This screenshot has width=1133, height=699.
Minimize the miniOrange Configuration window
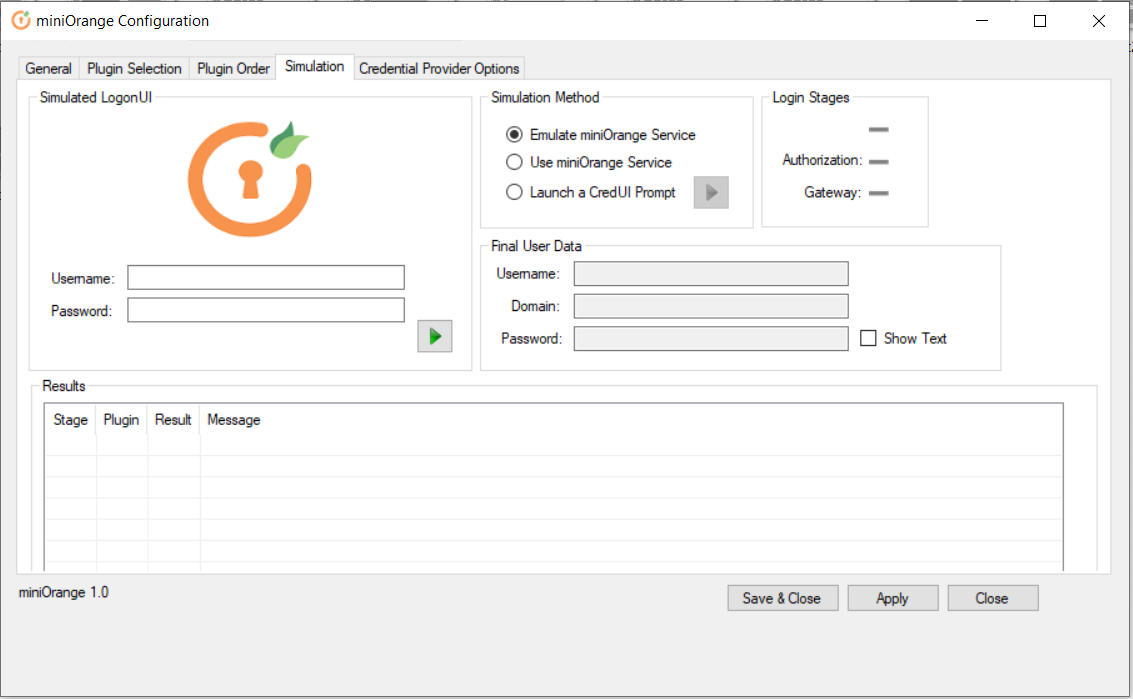(x=982, y=21)
